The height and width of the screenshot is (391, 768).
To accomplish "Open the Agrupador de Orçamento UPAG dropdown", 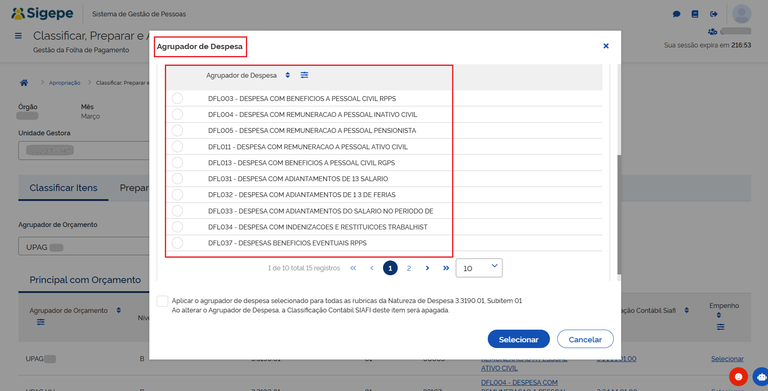I will pyautogui.click(x=84, y=247).
